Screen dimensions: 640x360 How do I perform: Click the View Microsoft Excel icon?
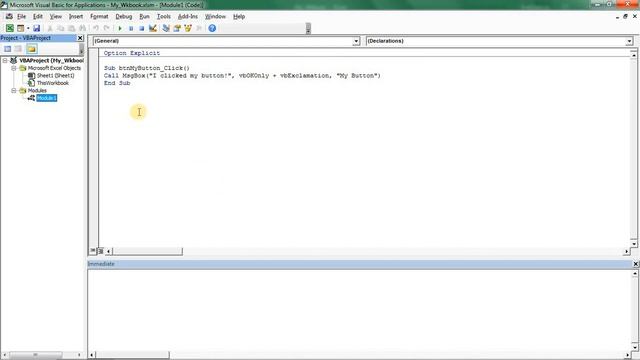(x=9, y=28)
